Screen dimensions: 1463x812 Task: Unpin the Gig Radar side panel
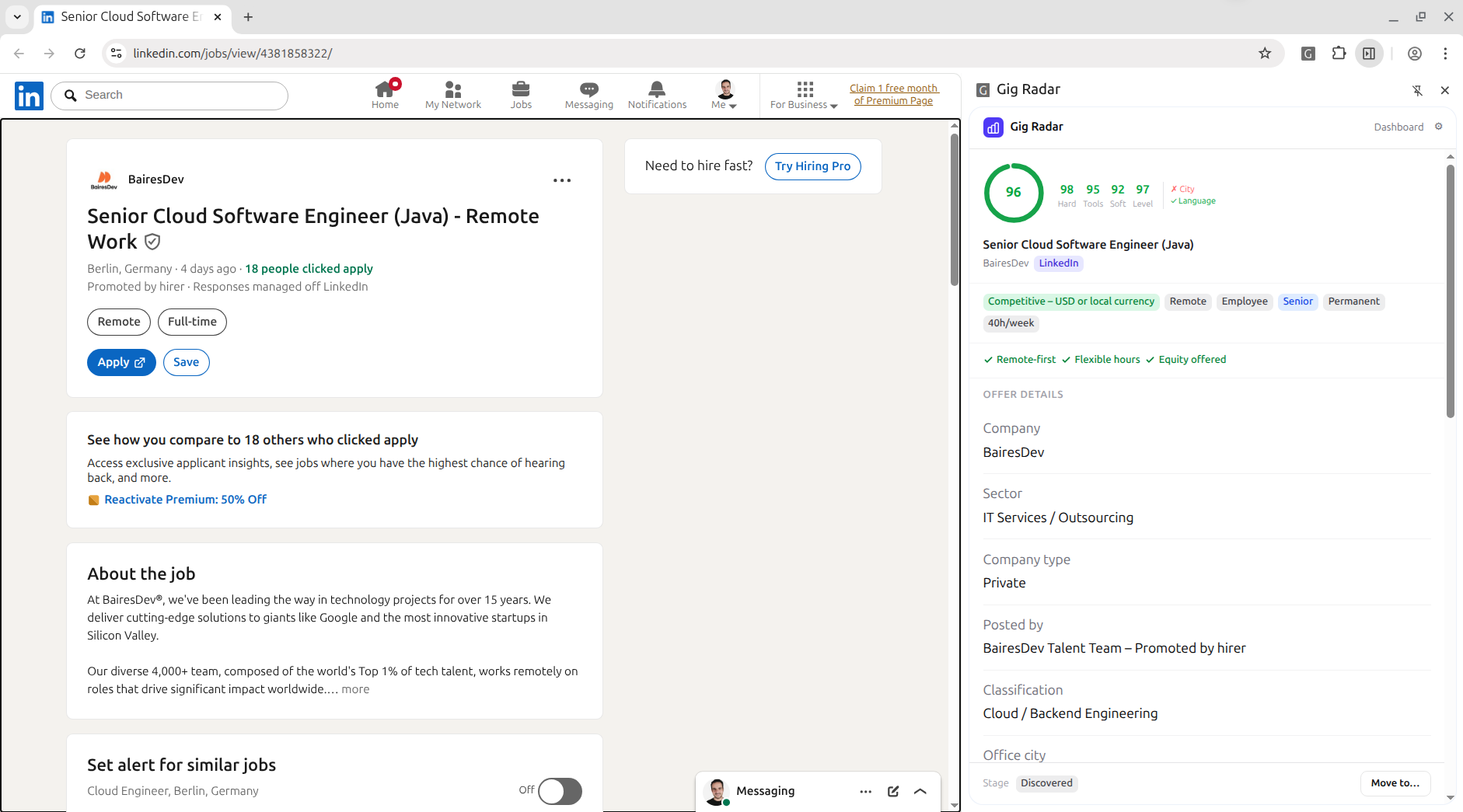pos(1417,90)
